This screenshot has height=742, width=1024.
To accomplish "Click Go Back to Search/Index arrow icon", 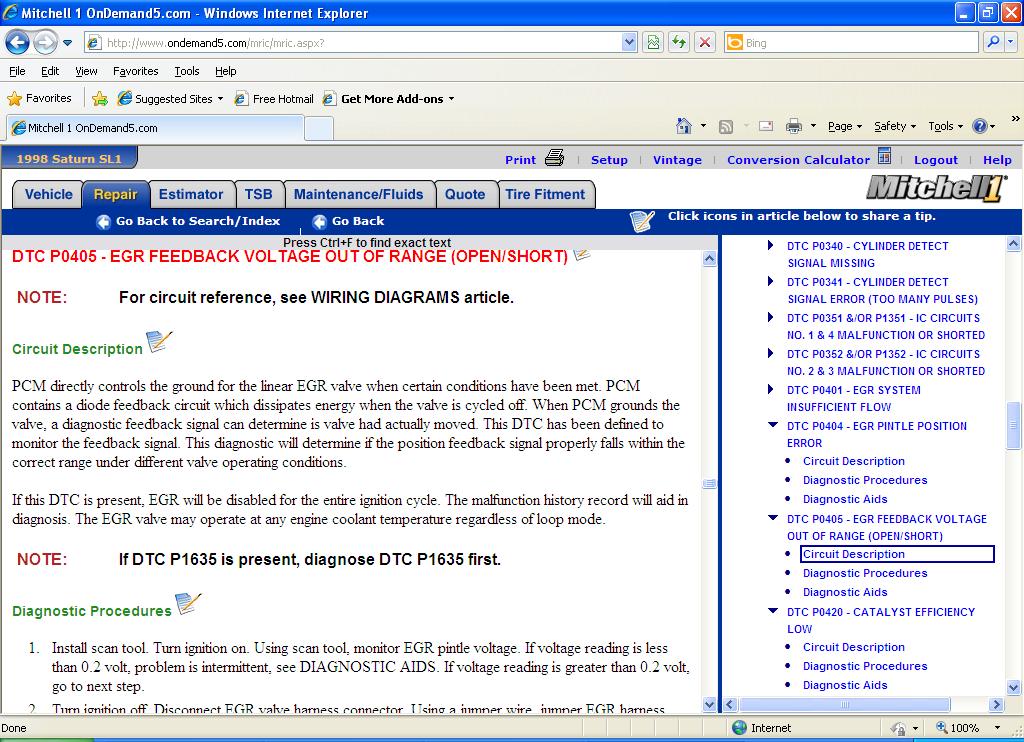I will point(103,221).
